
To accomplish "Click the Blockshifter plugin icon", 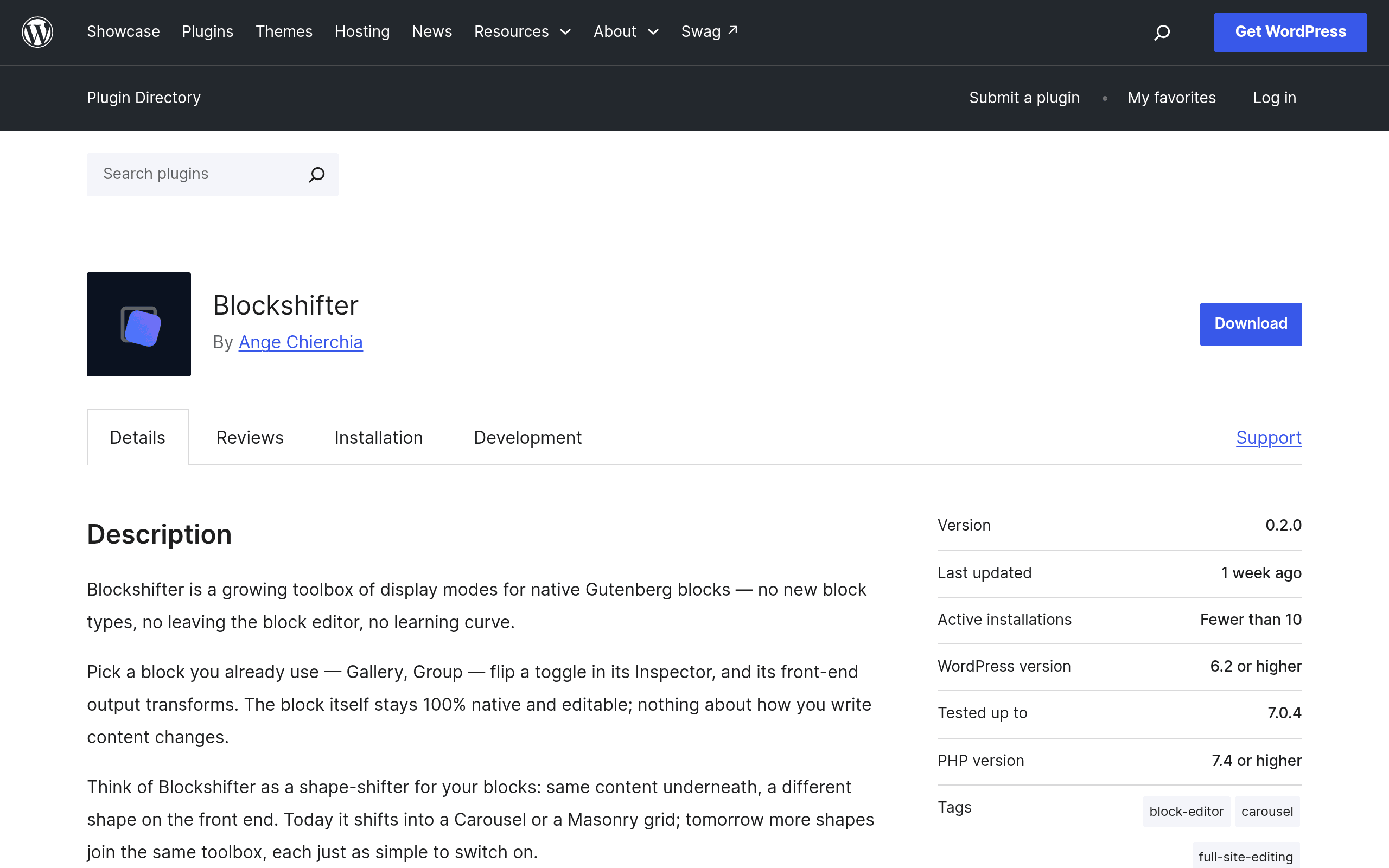I will coord(139,324).
